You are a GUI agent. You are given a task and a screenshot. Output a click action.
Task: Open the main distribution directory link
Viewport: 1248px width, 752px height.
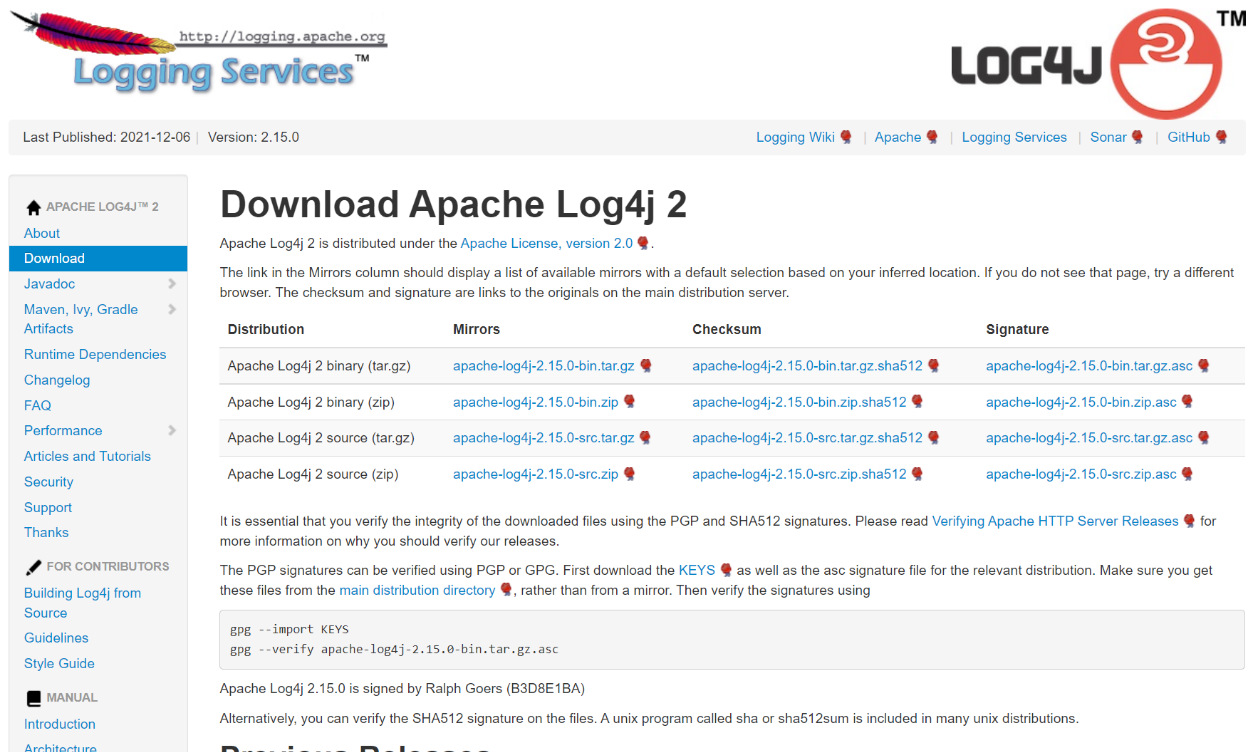click(417, 590)
